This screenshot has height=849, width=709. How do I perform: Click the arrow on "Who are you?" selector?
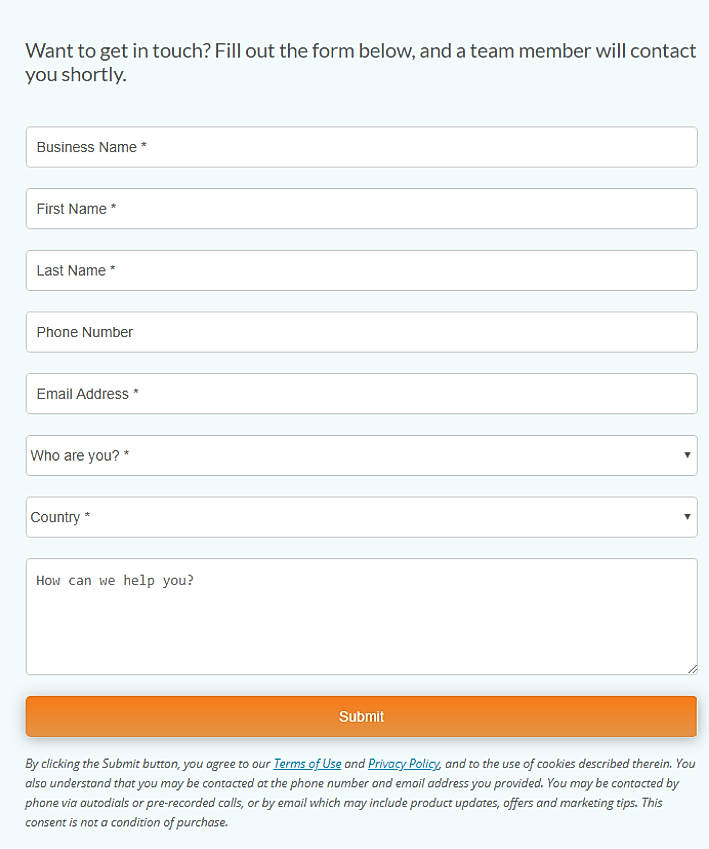point(687,456)
